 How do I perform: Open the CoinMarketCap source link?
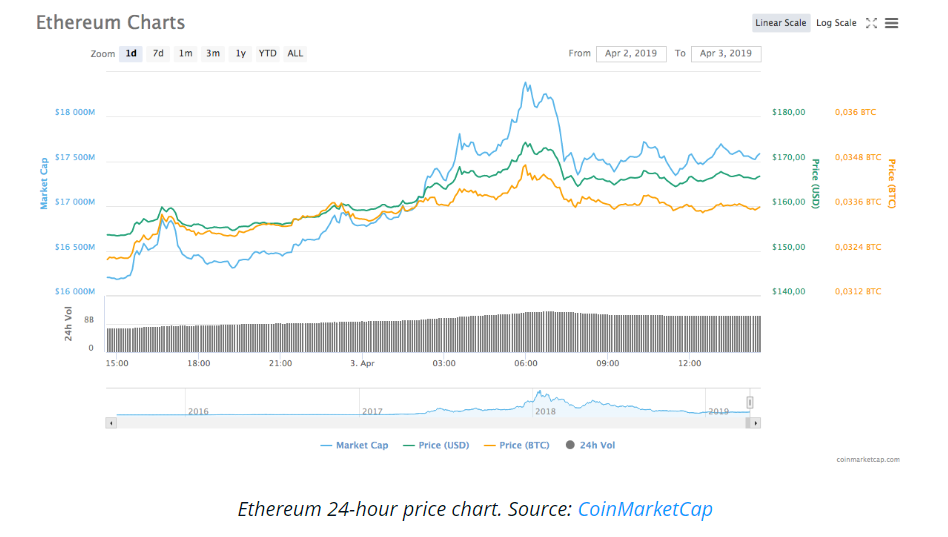pos(645,509)
